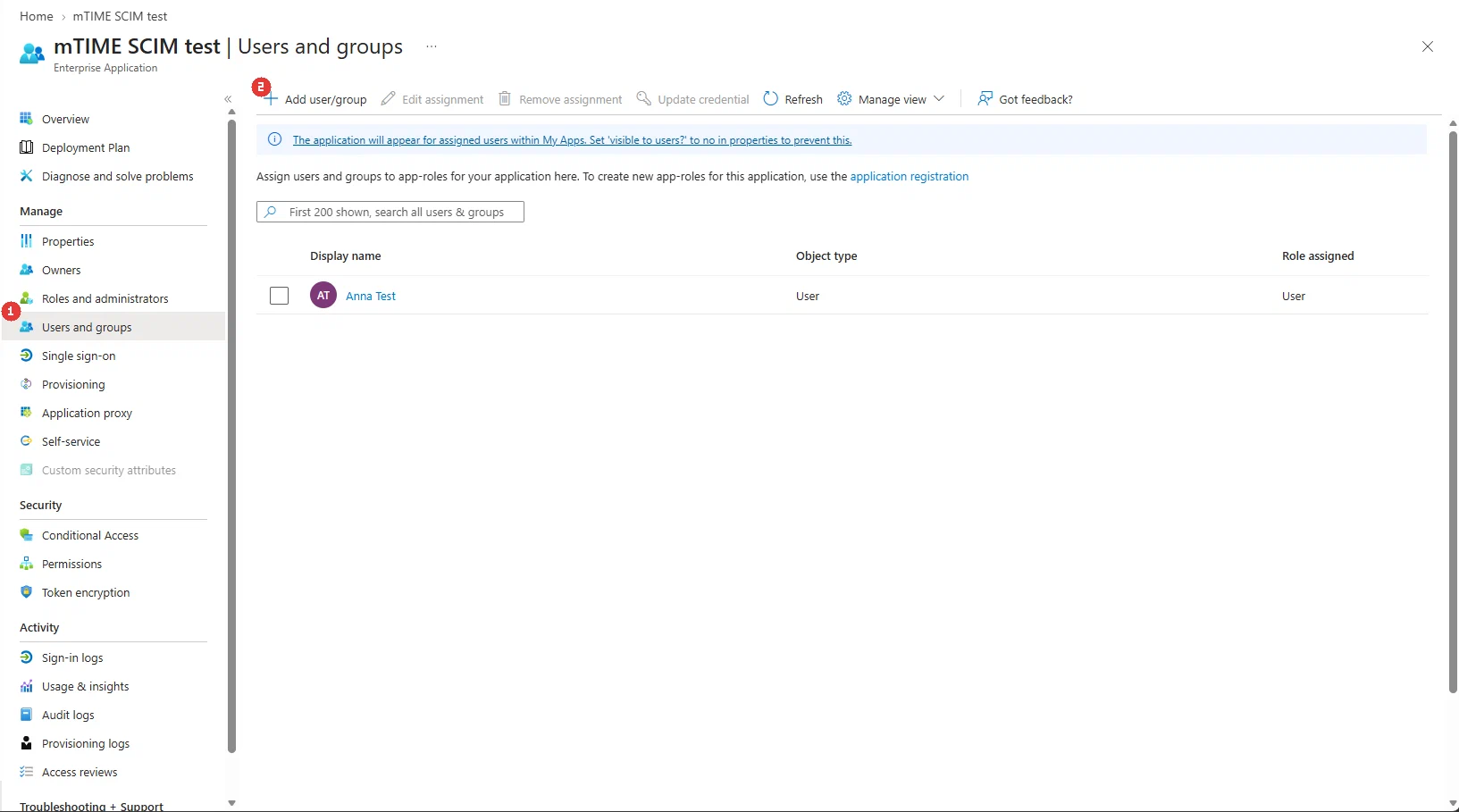Open the Anna Test user link
Image resolution: width=1459 pixels, height=812 pixels.
click(371, 297)
